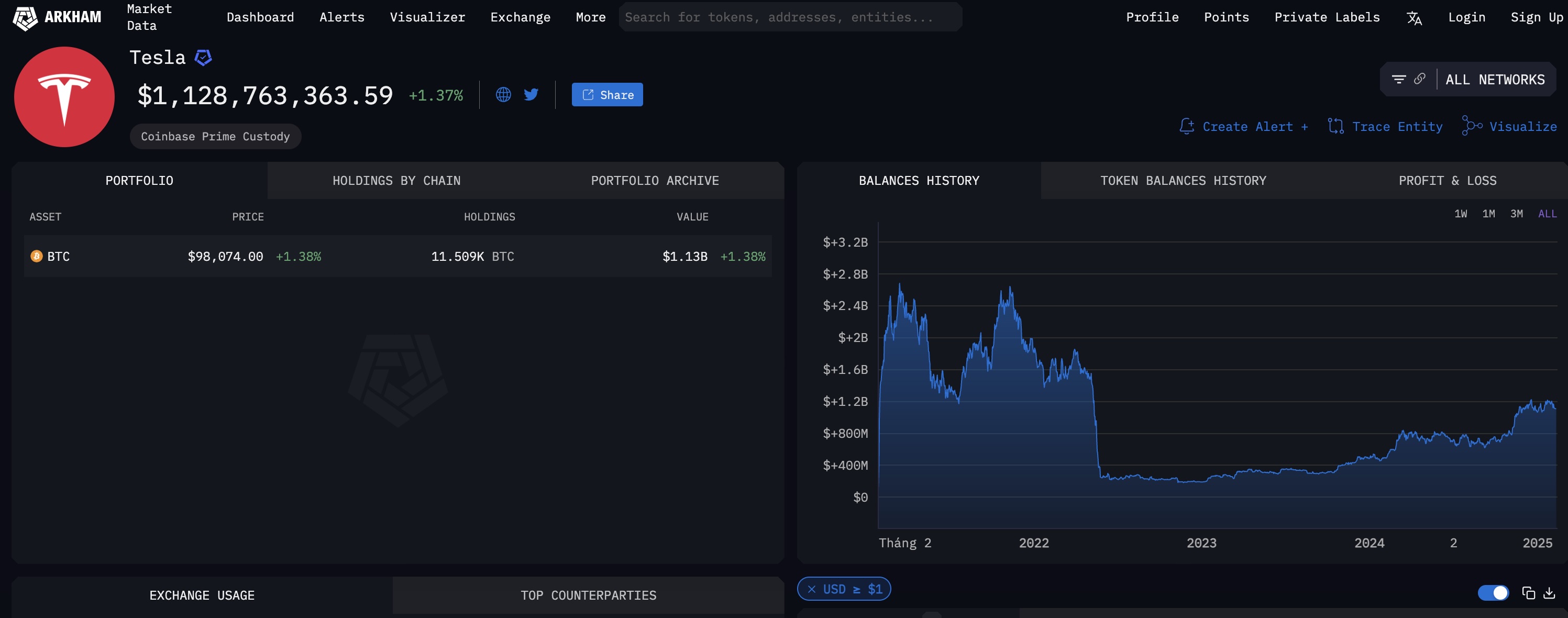Focus the token search field
Viewport: 1568px width, 618px height.
[790, 17]
